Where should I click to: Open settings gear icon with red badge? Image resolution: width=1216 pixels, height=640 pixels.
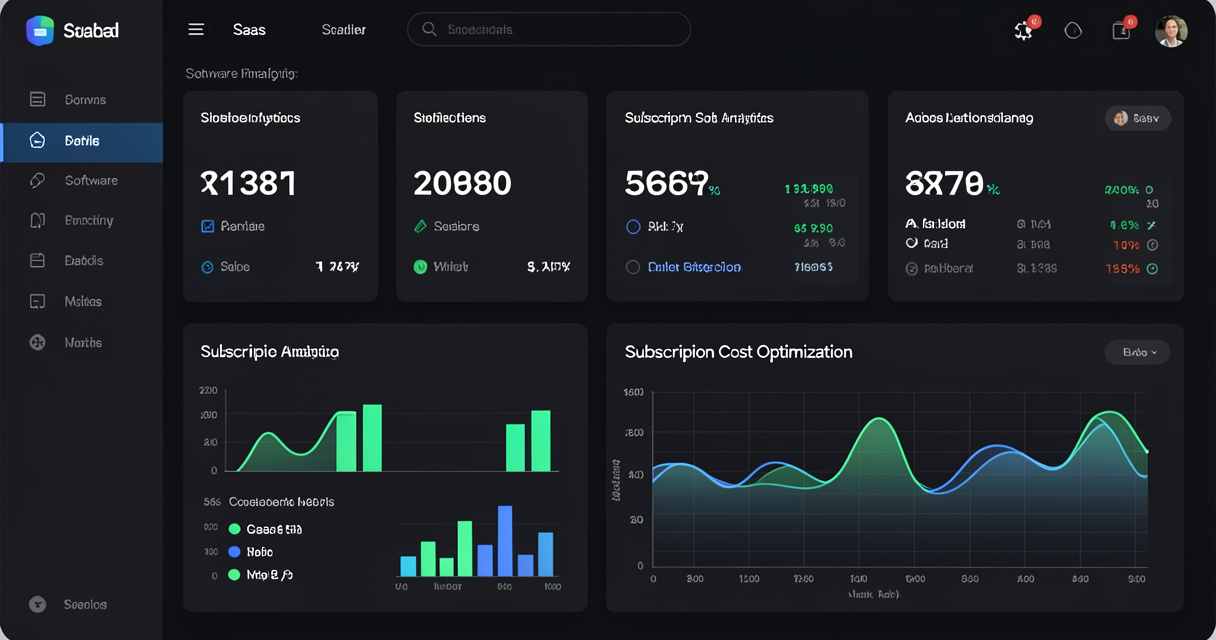pos(1024,30)
